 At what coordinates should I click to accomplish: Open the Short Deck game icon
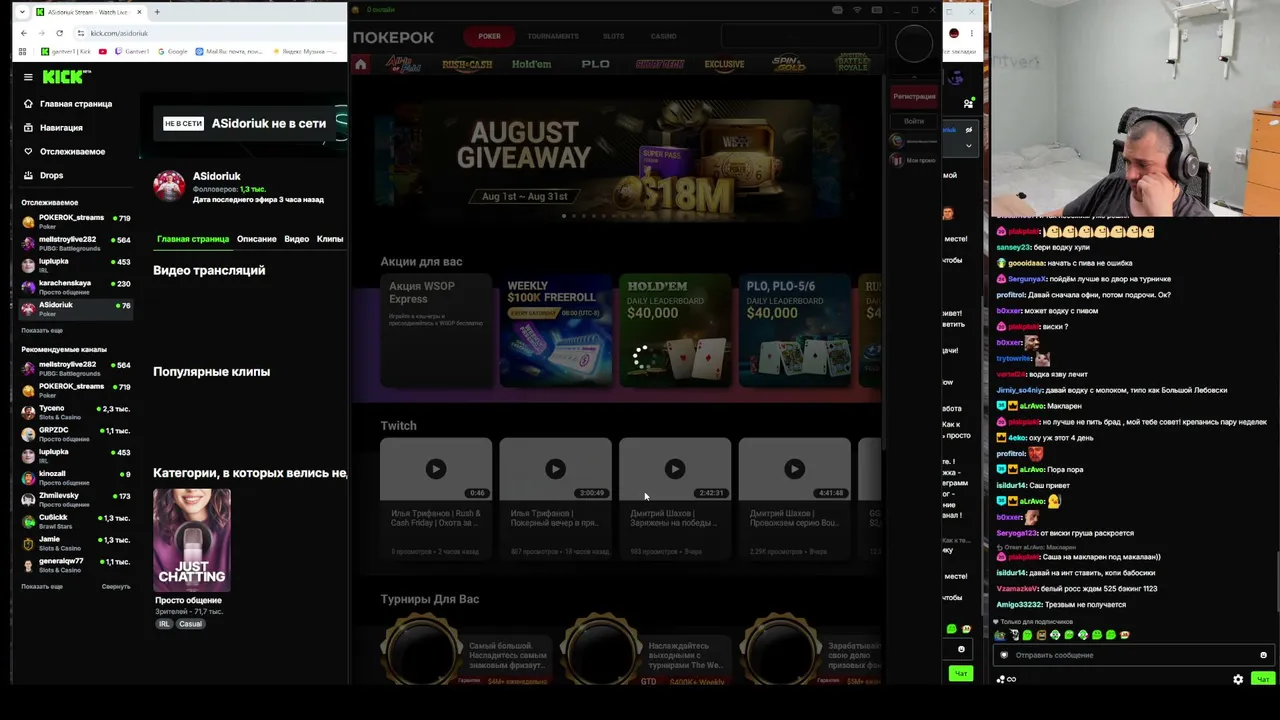point(660,64)
